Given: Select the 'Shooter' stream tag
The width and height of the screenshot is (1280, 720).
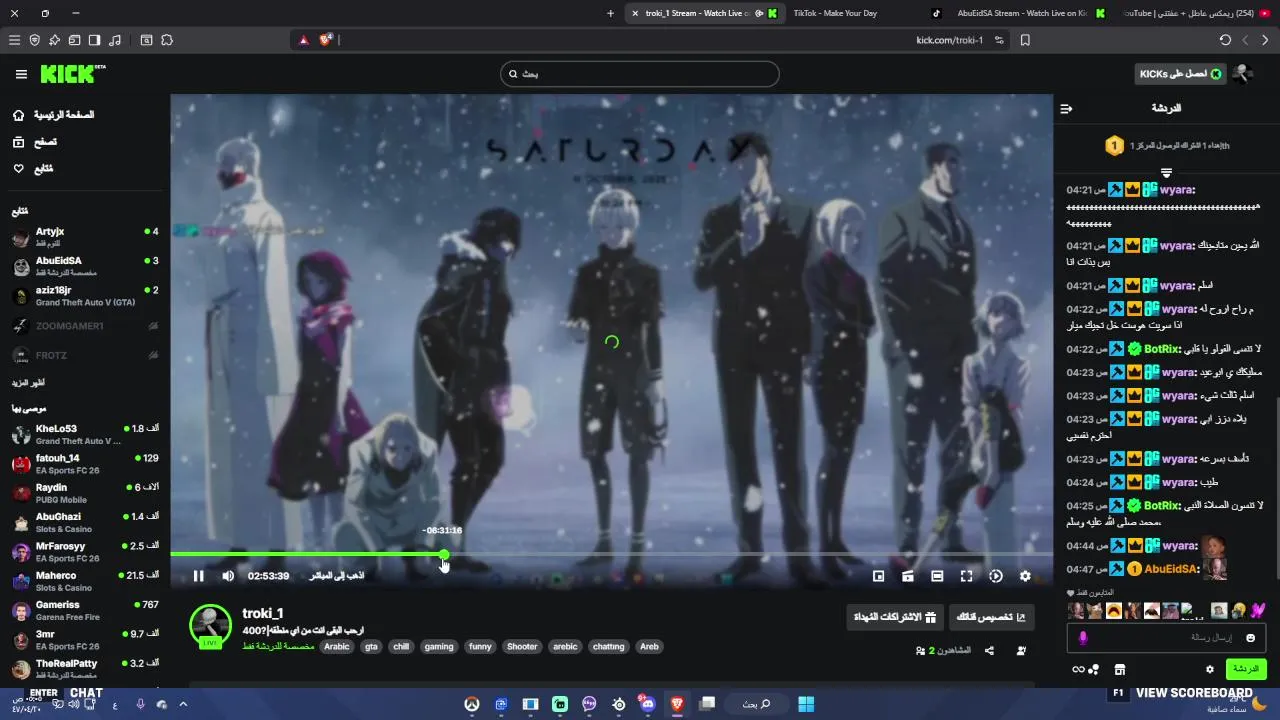Looking at the screenshot, I should point(522,647).
